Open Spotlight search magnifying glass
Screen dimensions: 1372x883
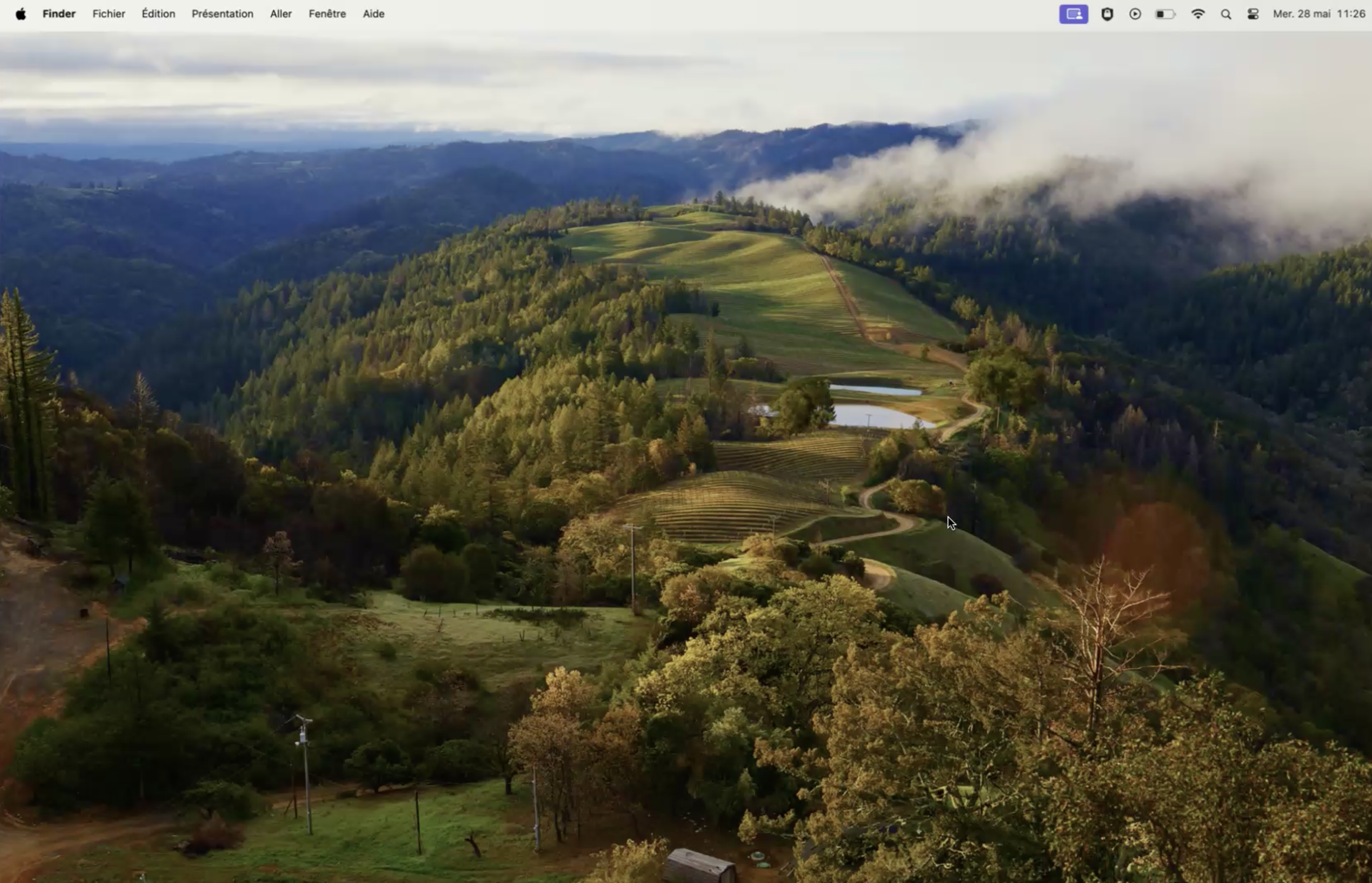[x=1225, y=14]
